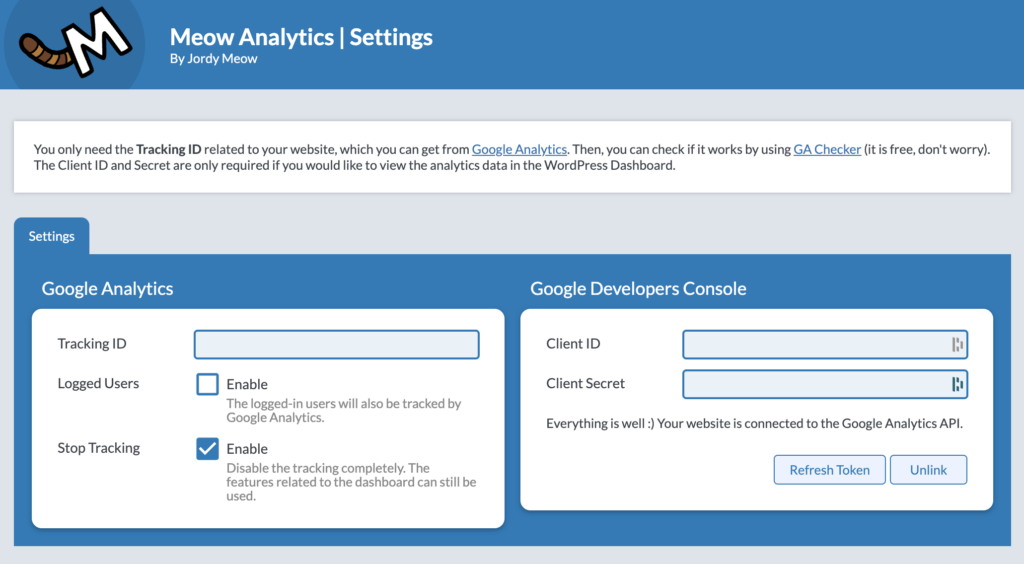Click the 'By Jordy Meow' subtitle
The width and height of the screenshot is (1024, 564).
[214, 59]
